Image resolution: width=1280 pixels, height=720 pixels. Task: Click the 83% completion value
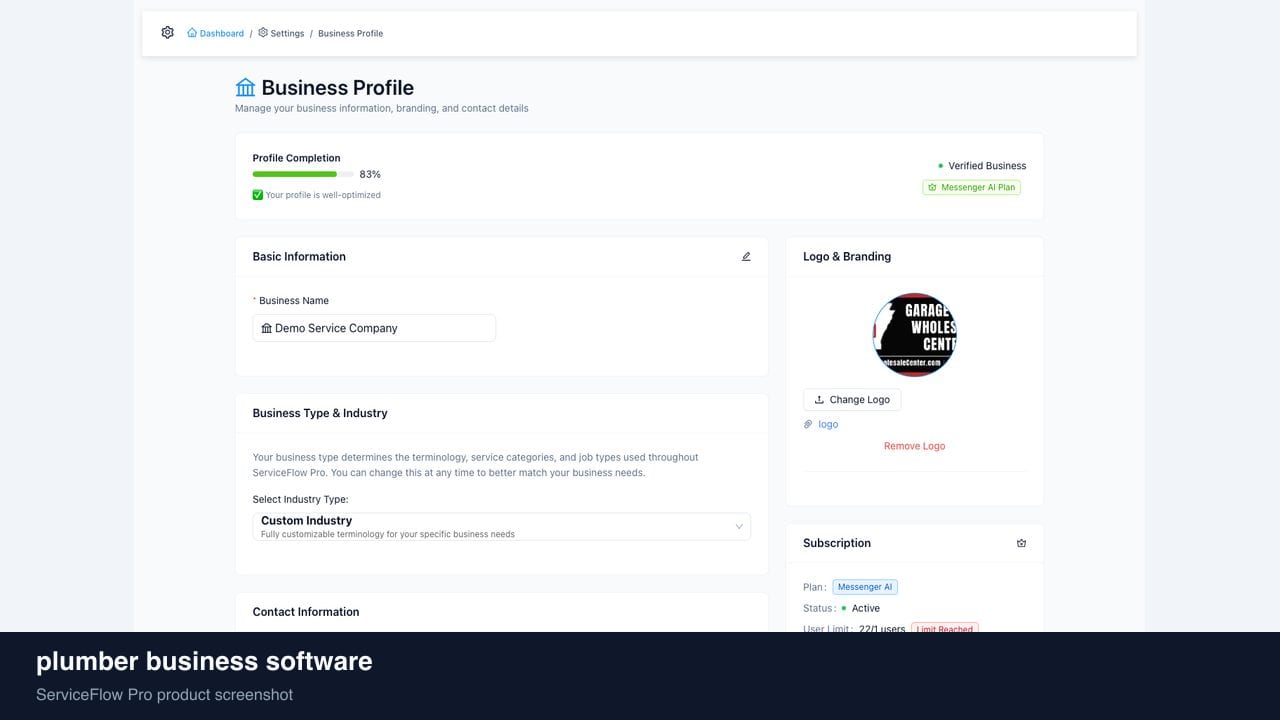370,174
